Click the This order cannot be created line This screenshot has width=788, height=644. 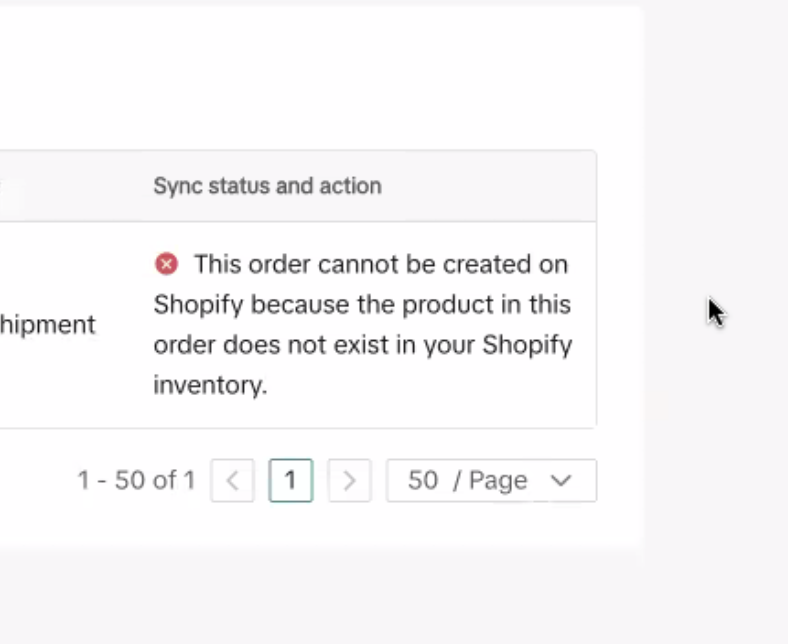tap(380, 264)
